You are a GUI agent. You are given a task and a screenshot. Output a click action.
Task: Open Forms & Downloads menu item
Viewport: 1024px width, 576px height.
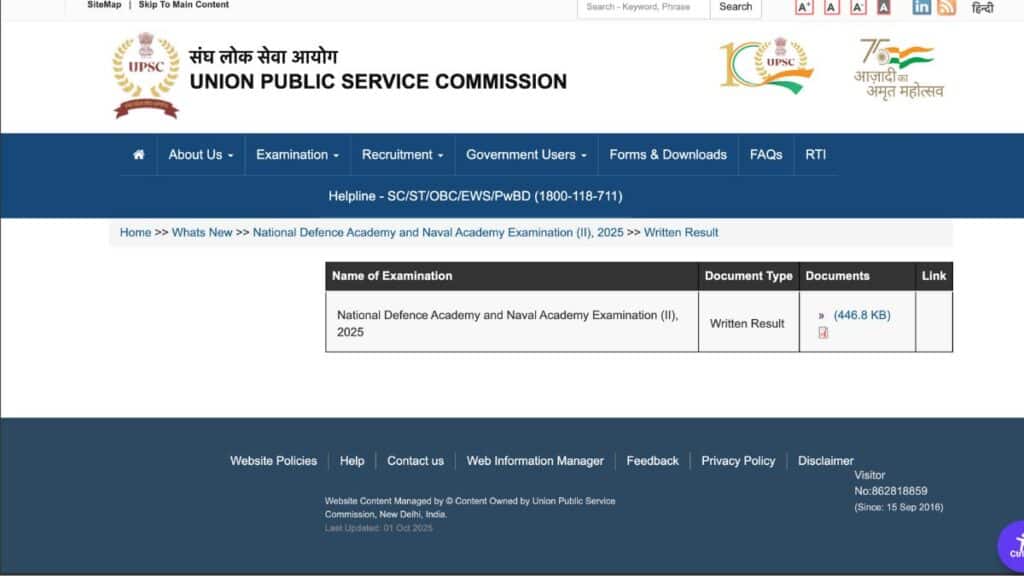click(x=668, y=155)
